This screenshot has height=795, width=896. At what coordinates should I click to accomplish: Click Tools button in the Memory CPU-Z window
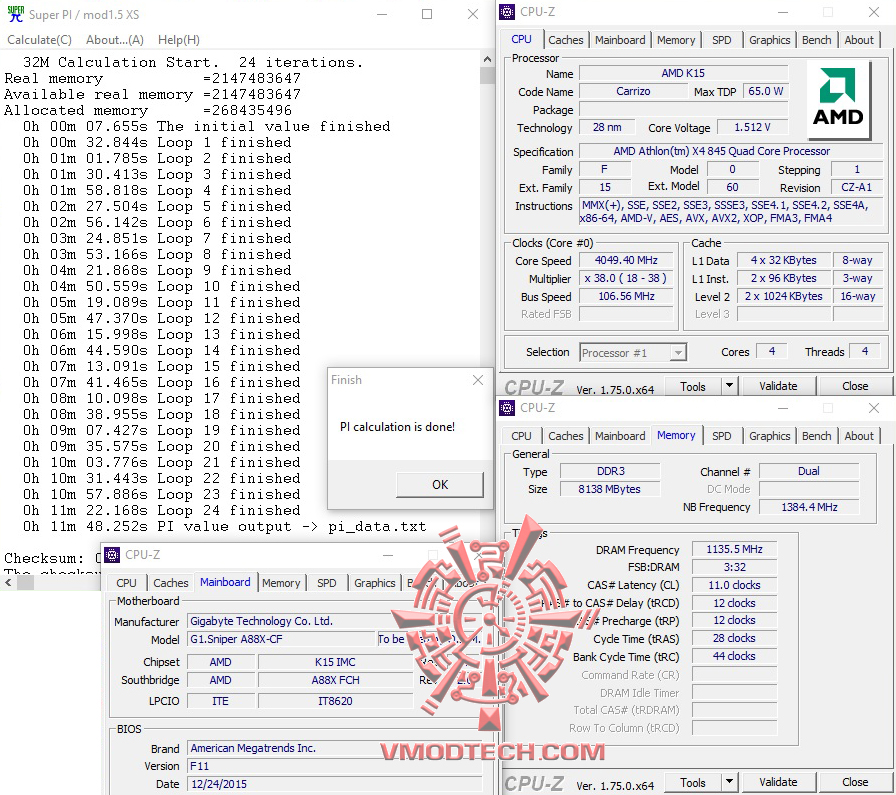point(693,783)
